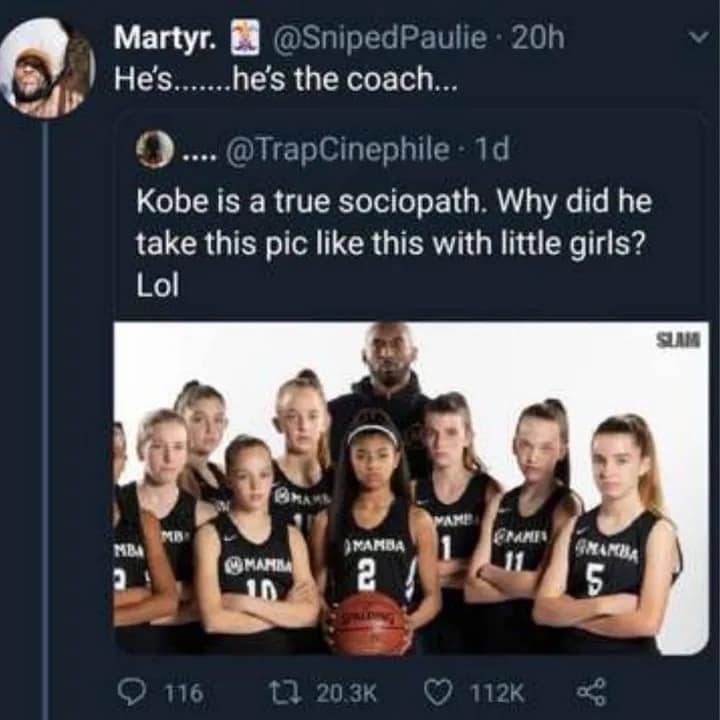Viewport: 720px width, 720px height.
Task: Visit the @SnipedPaulie handle
Action: (374, 39)
